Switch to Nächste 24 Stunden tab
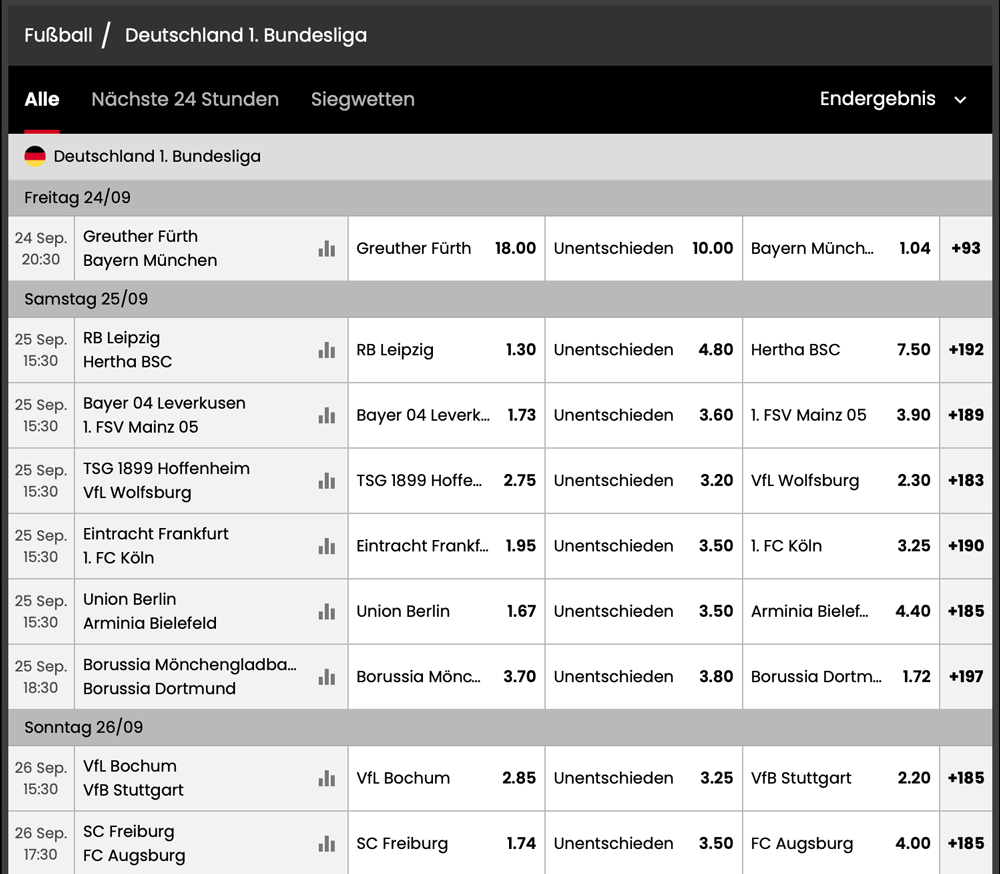The width and height of the screenshot is (1000, 874). (185, 99)
